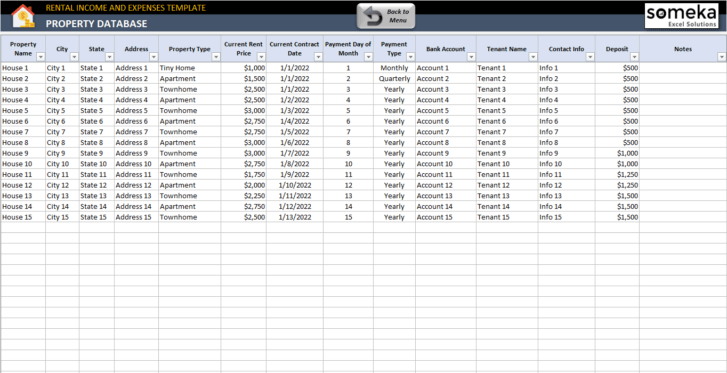Select the Monthly payment type cell

click(x=394, y=68)
